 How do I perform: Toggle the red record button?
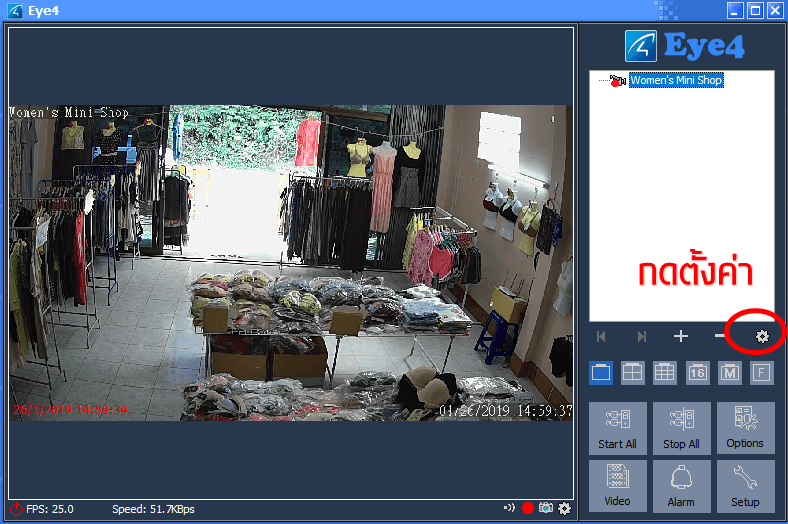coord(528,508)
